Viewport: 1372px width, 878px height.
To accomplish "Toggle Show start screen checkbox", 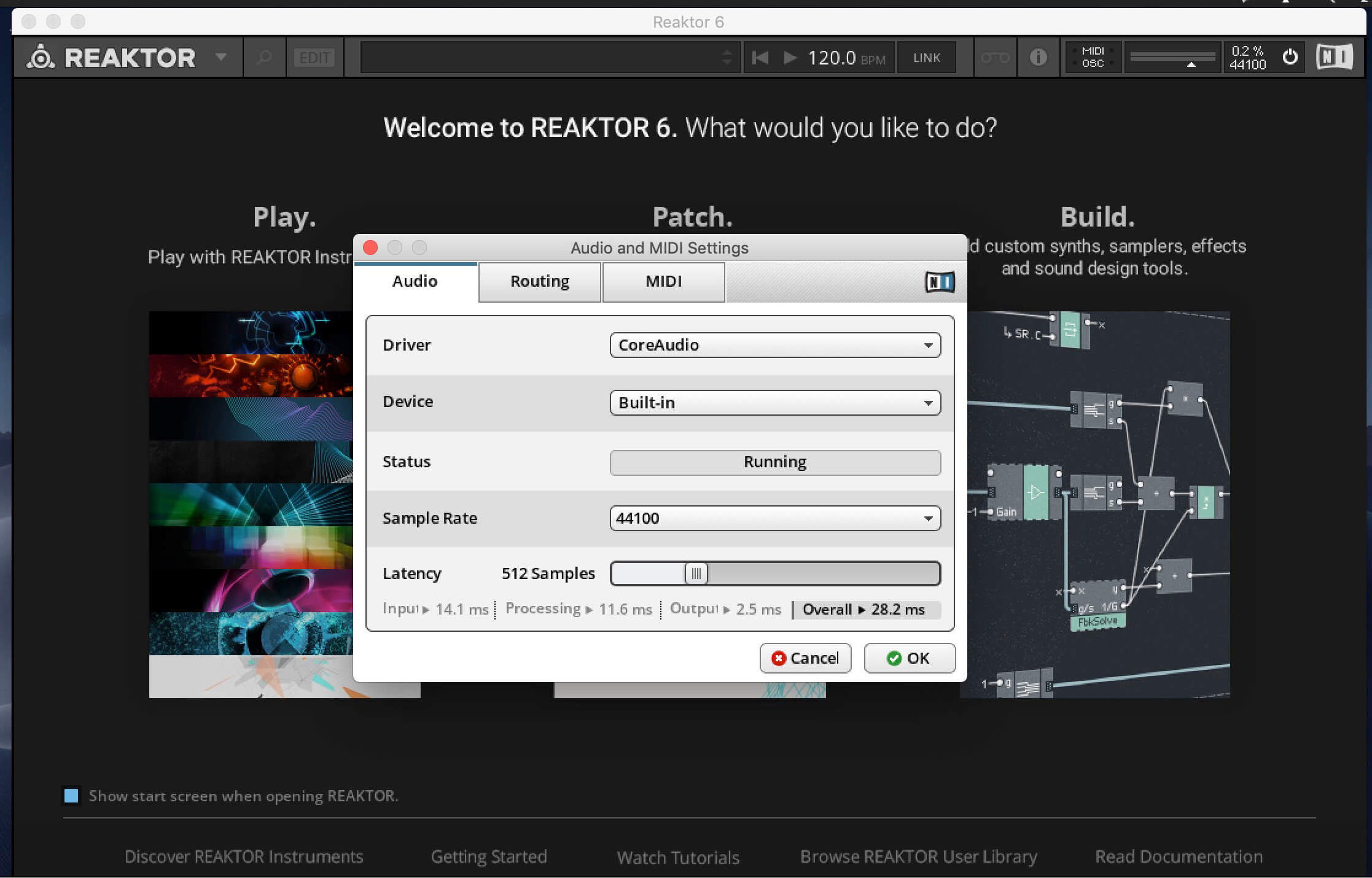I will click(71, 796).
